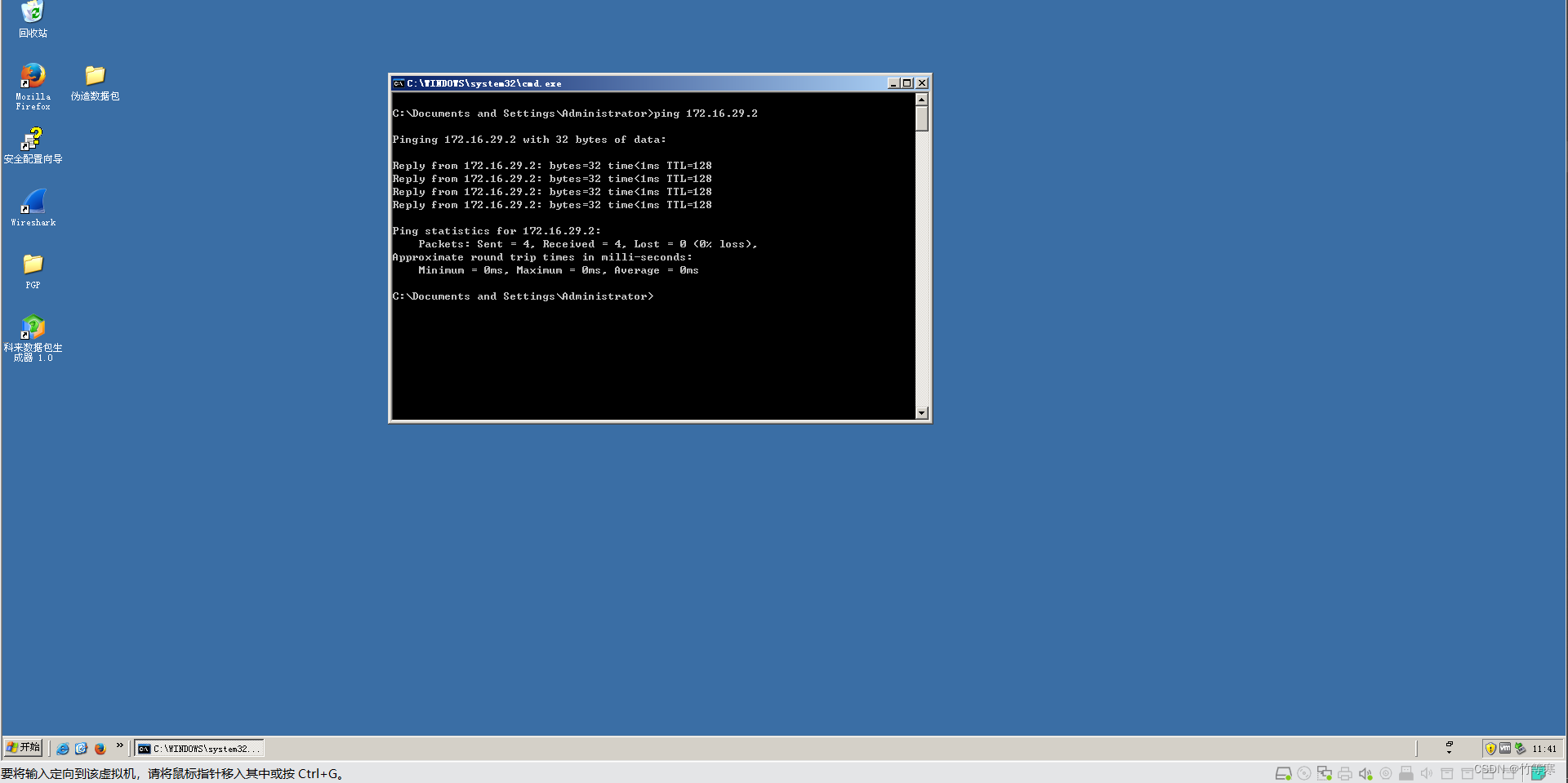The width and height of the screenshot is (1568, 783).
Task: Click the VMware hard disk status icon
Action: point(1283,773)
